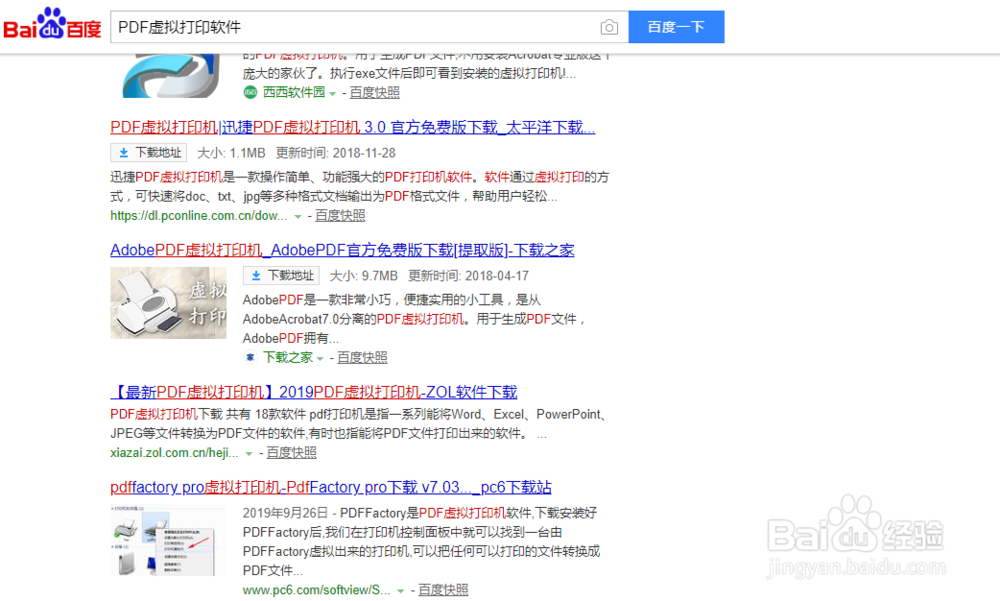Viewport: 1000px width, 601px height.
Task: Click text 更新时间: 2018-04-17
Action: click(468, 276)
